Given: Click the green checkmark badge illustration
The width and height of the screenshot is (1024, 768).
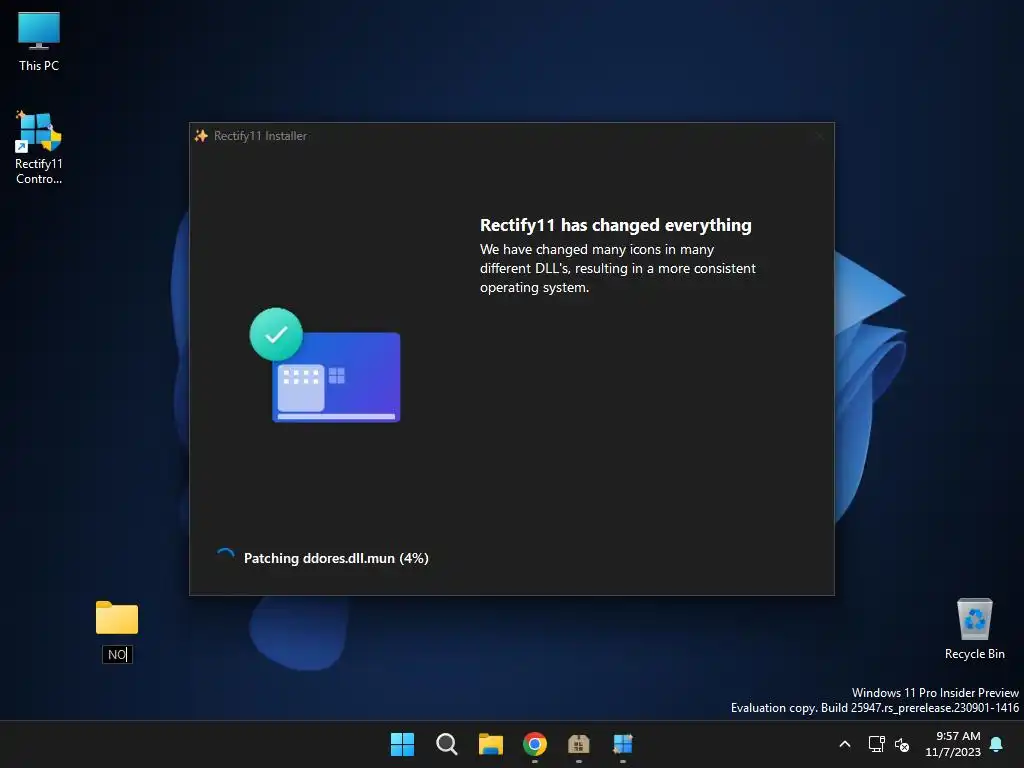Looking at the screenshot, I should coord(276,334).
